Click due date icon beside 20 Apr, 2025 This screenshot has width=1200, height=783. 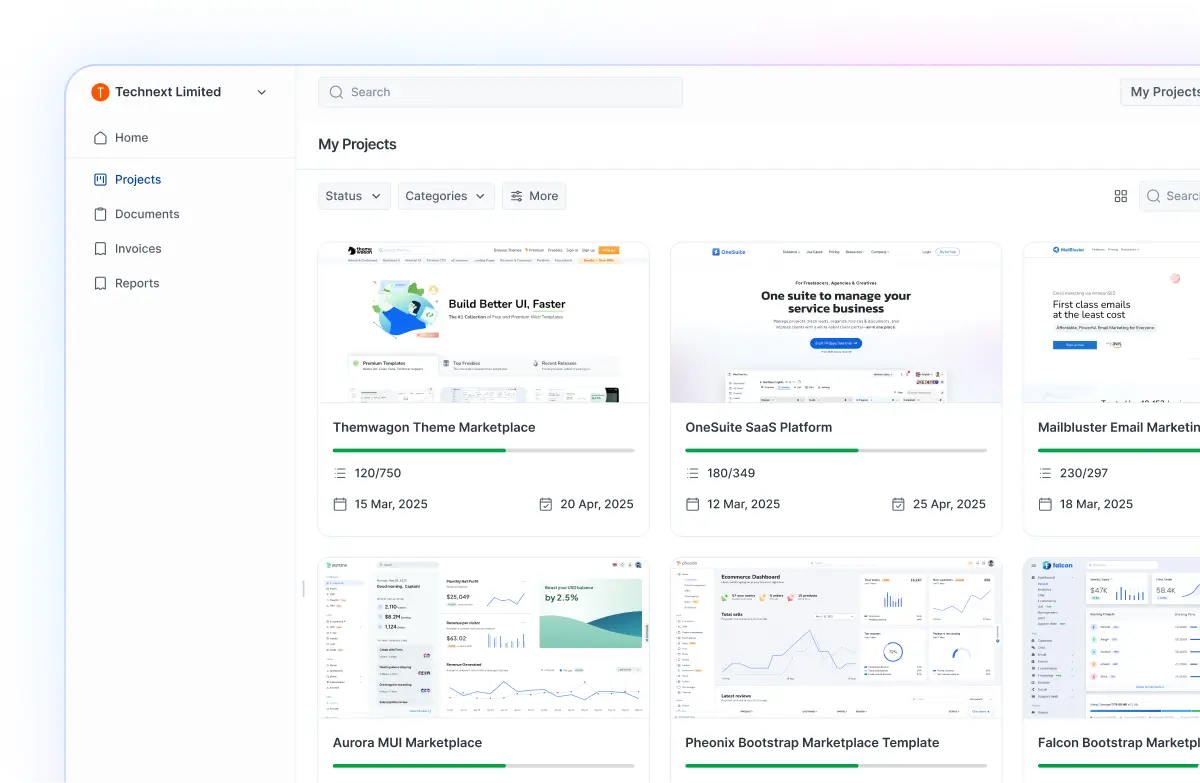pos(545,504)
